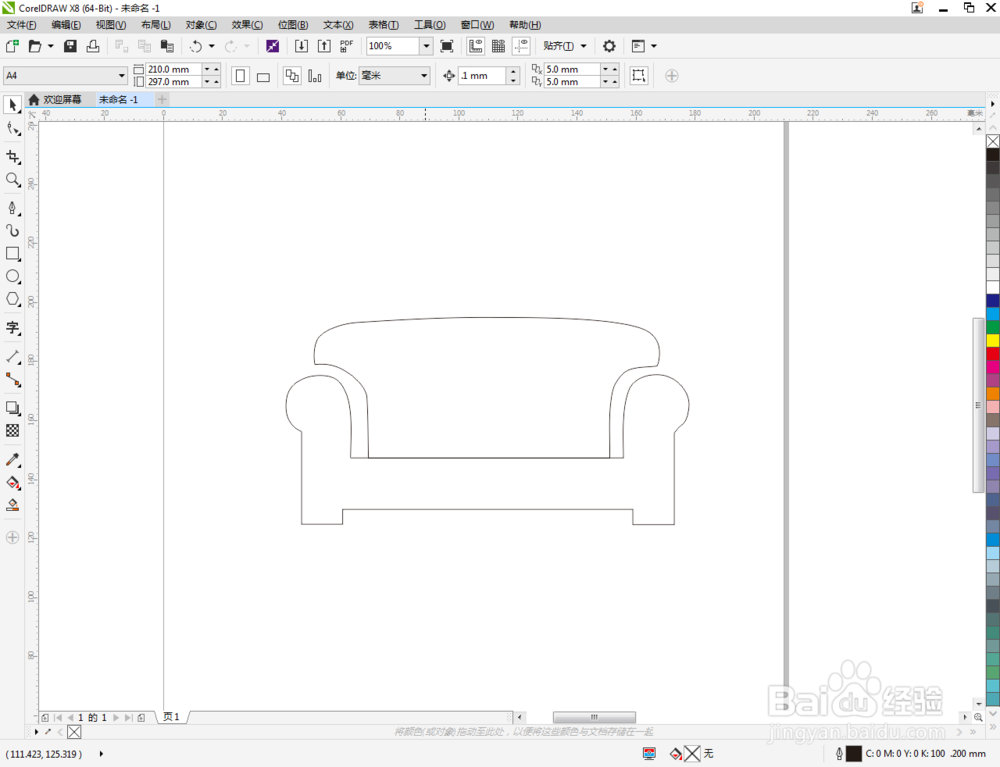
Task: Open the 文件(F) menu
Action: [x=22, y=25]
